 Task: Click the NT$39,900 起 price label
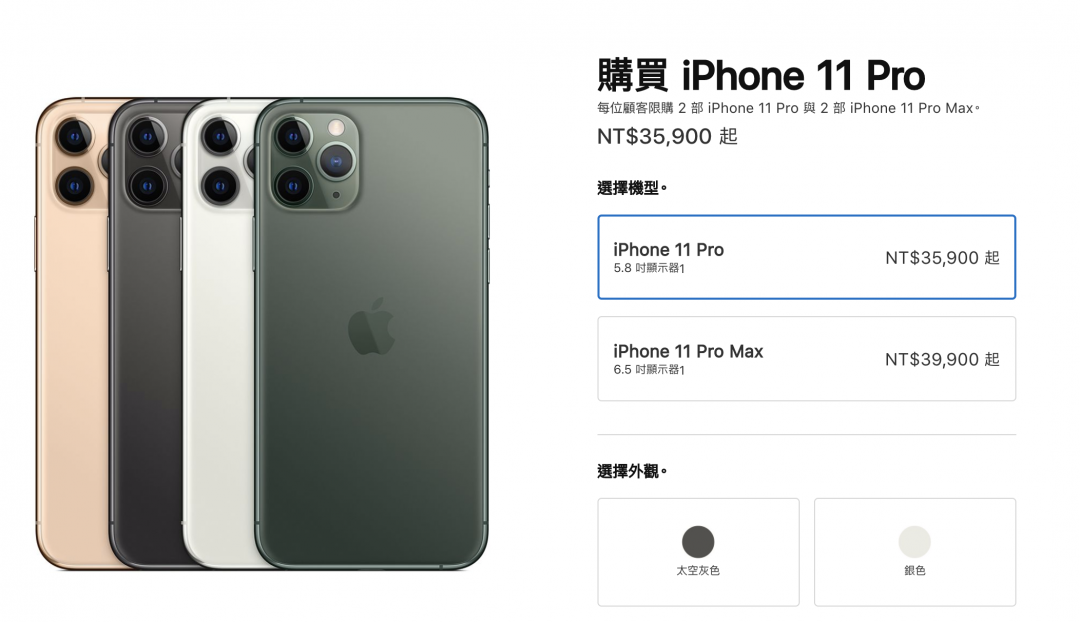pos(942,360)
